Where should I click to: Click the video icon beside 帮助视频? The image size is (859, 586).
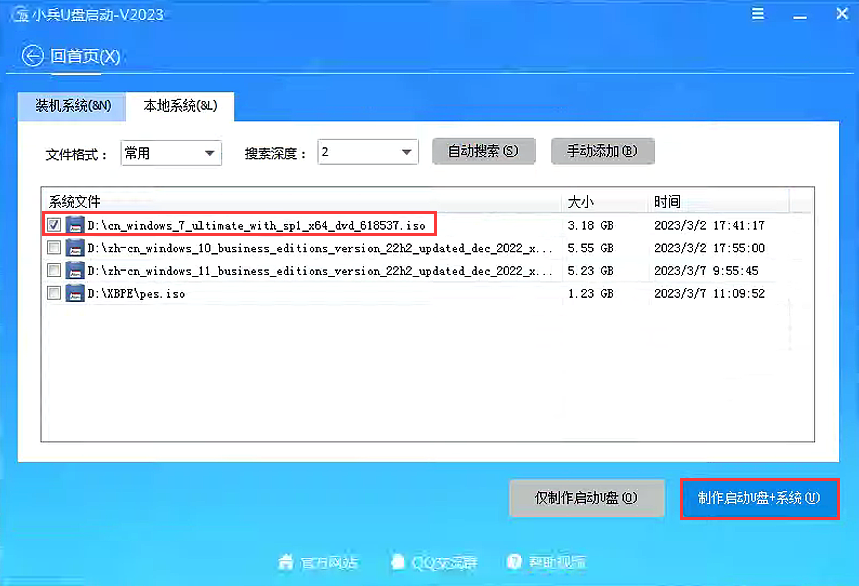pos(515,563)
